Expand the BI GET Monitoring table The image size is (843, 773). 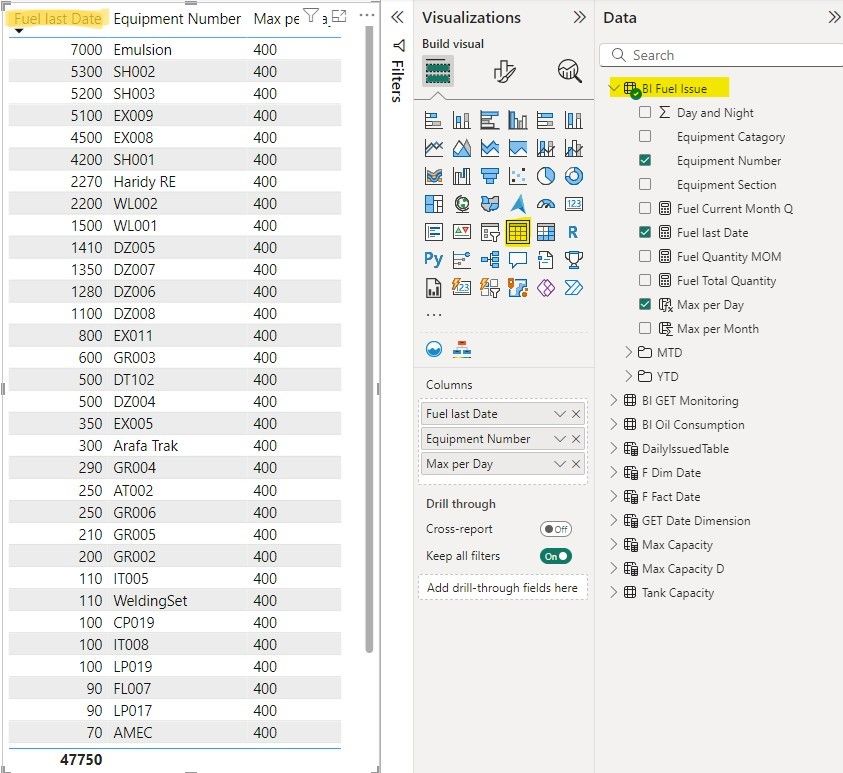(x=614, y=400)
